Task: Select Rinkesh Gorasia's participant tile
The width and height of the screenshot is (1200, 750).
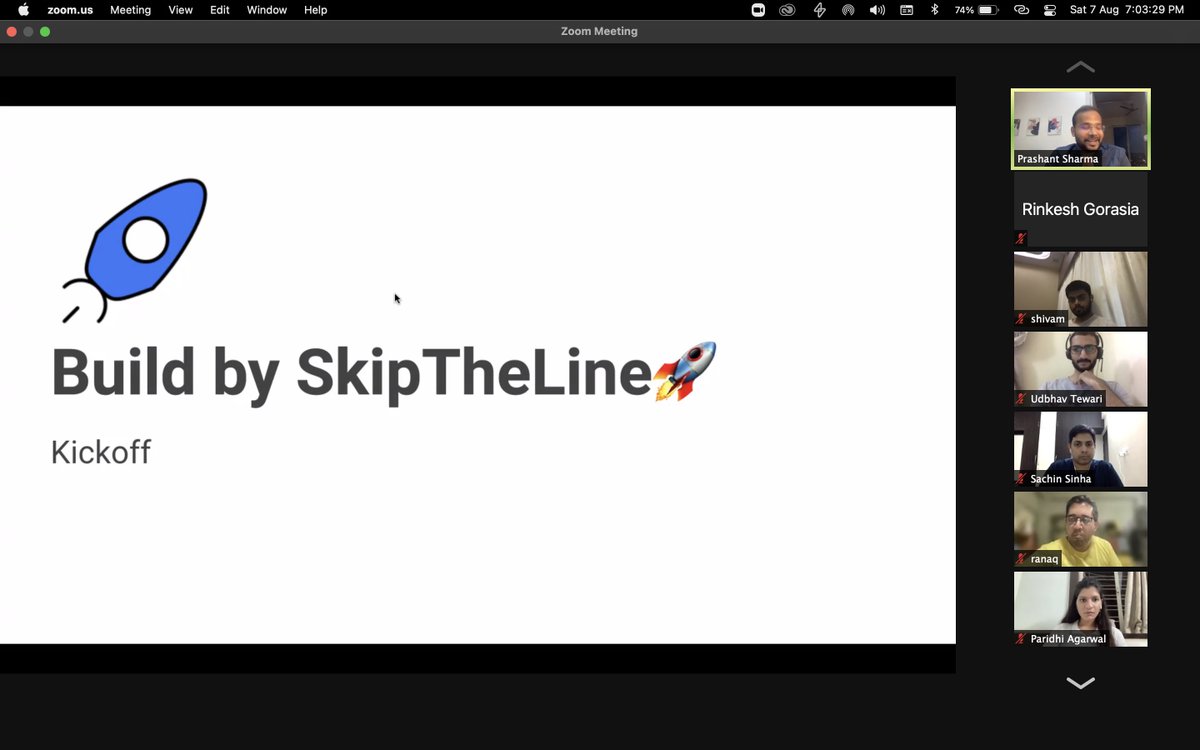Action: (1080, 209)
